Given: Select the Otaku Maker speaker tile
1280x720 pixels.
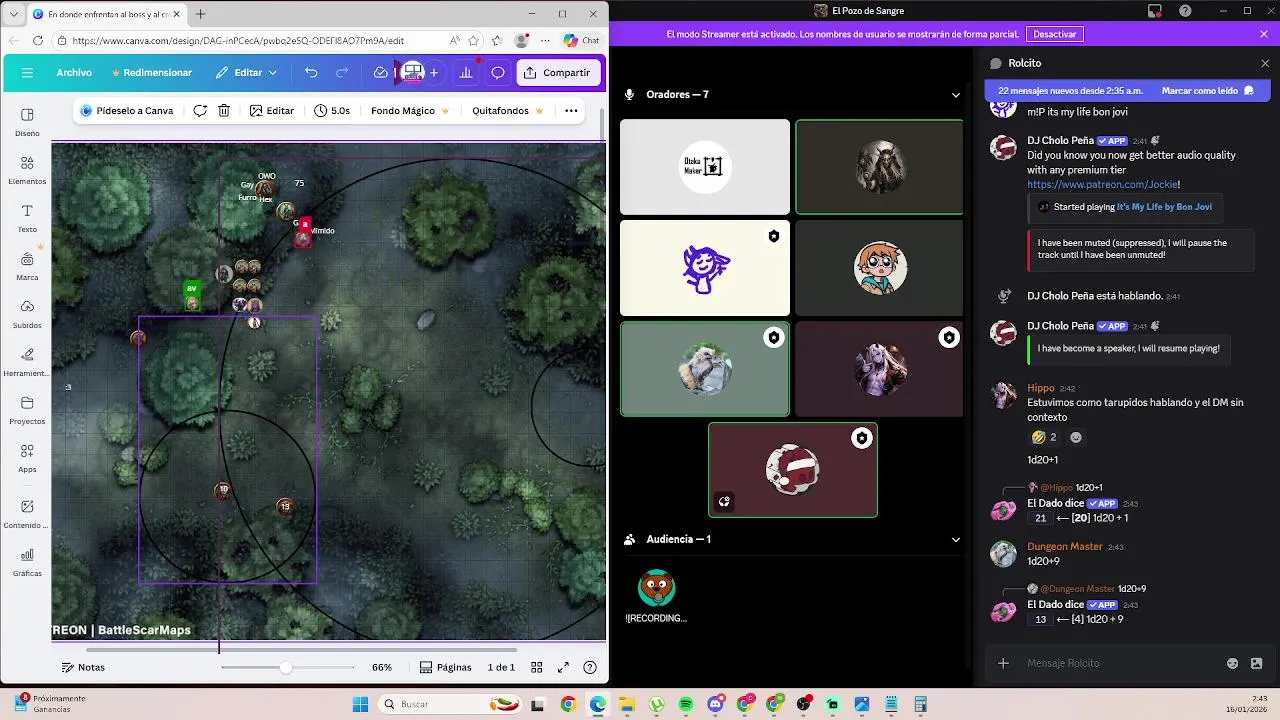Looking at the screenshot, I should pyautogui.click(x=705, y=167).
